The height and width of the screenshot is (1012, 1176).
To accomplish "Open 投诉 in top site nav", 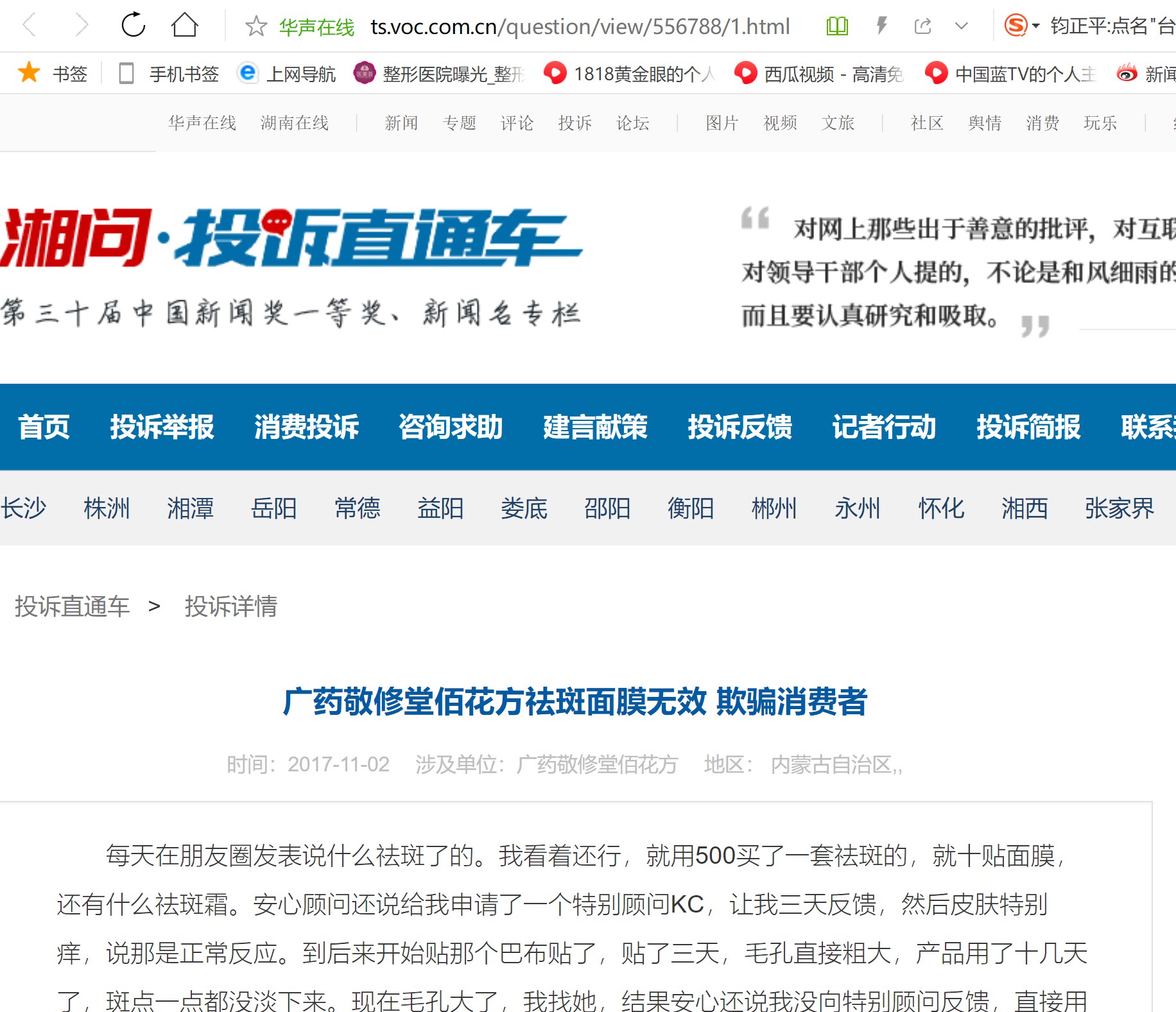I will [x=575, y=123].
